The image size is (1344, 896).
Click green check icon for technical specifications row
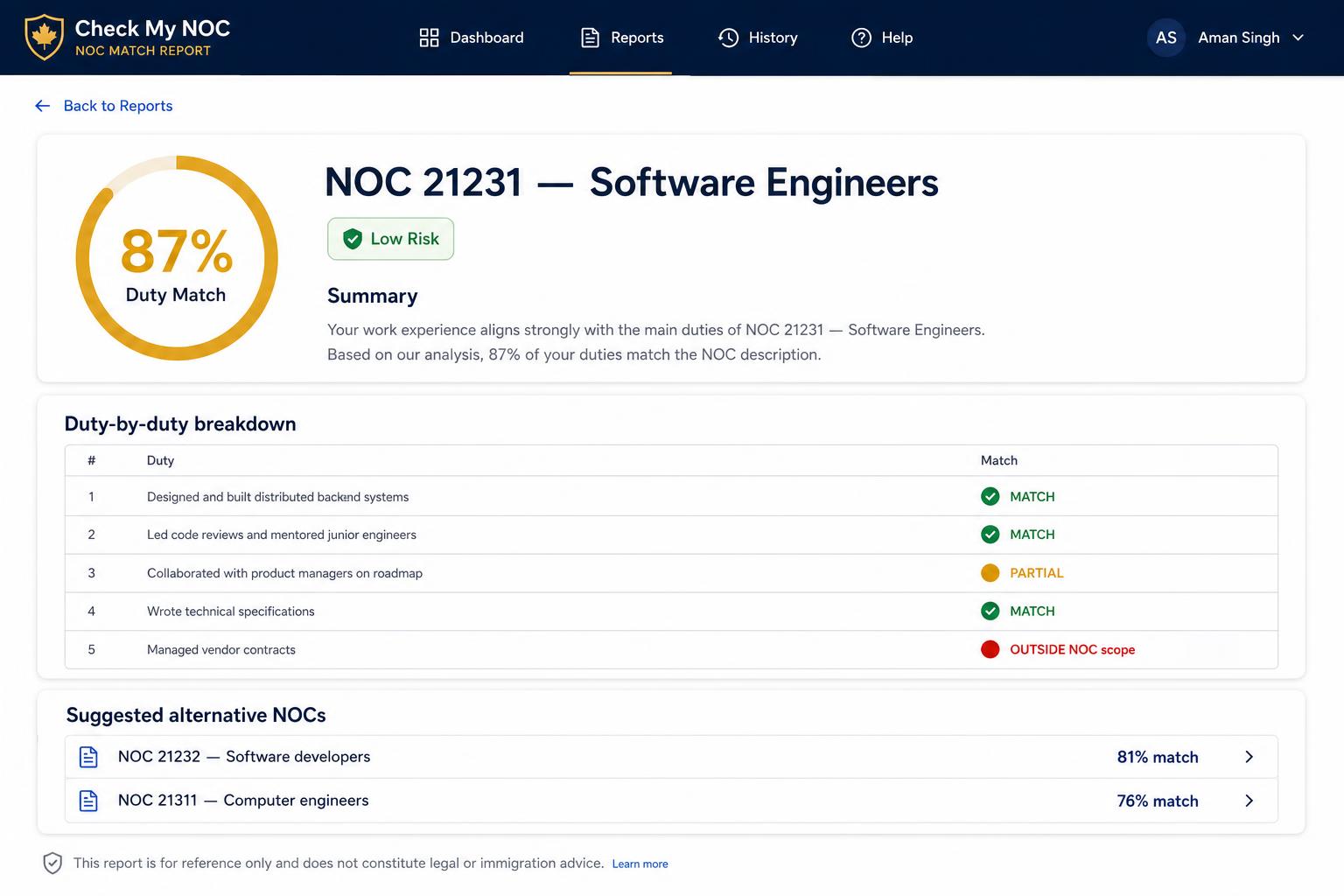[x=990, y=611]
